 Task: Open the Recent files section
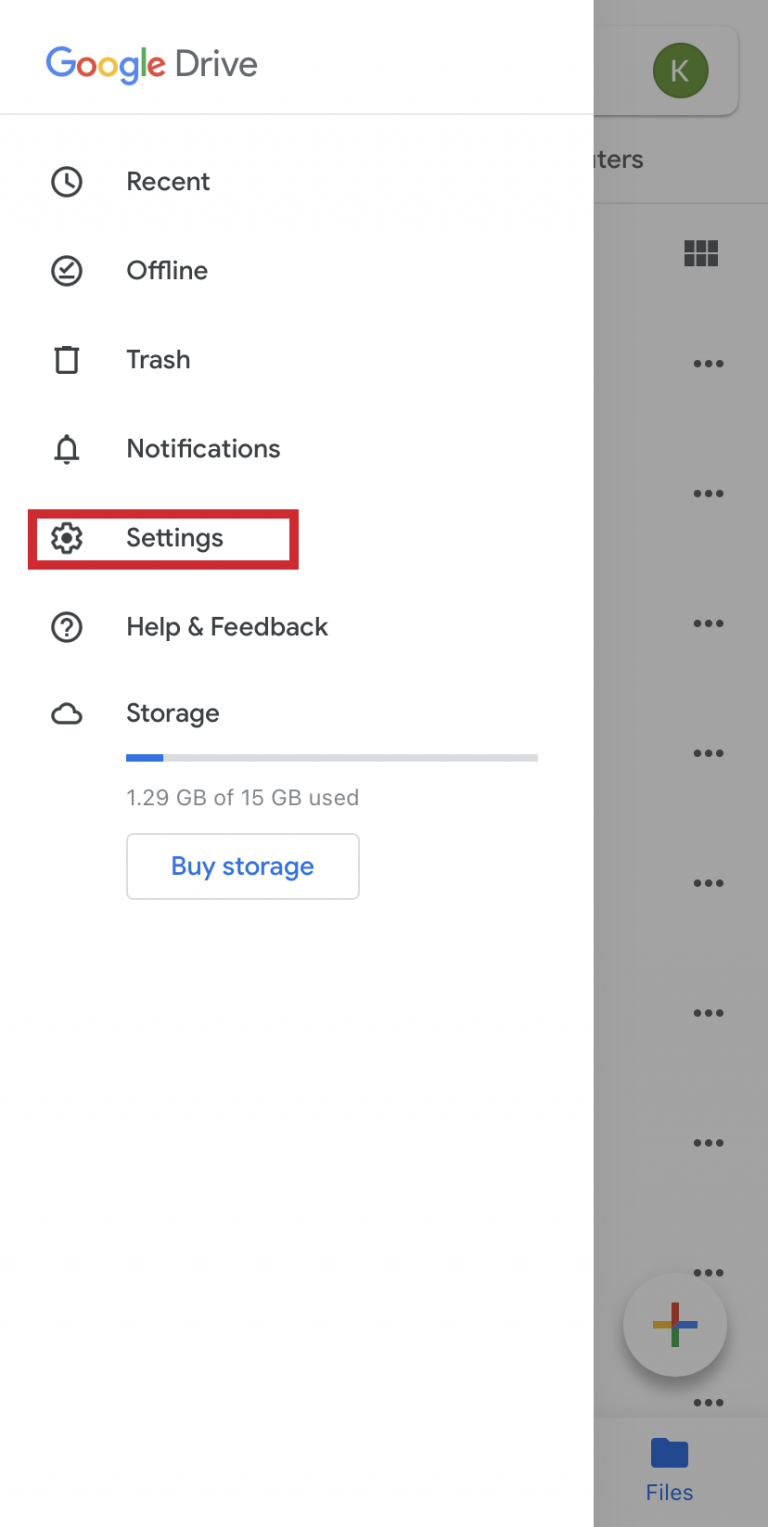167,181
